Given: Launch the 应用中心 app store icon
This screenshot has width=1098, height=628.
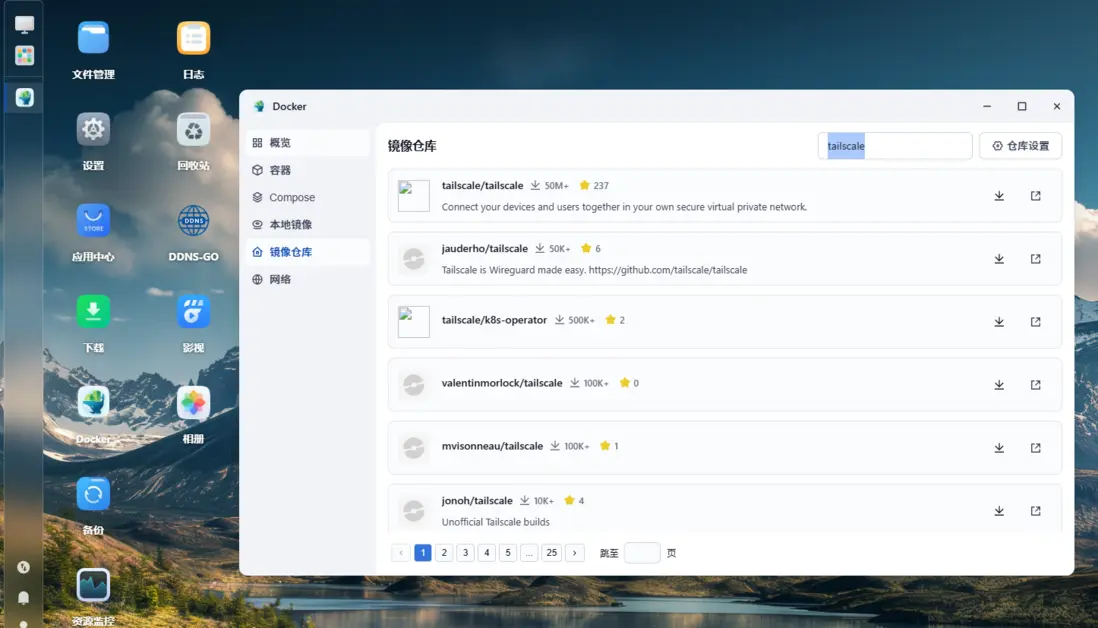Looking at the screenshot, I should coord(93,221).
